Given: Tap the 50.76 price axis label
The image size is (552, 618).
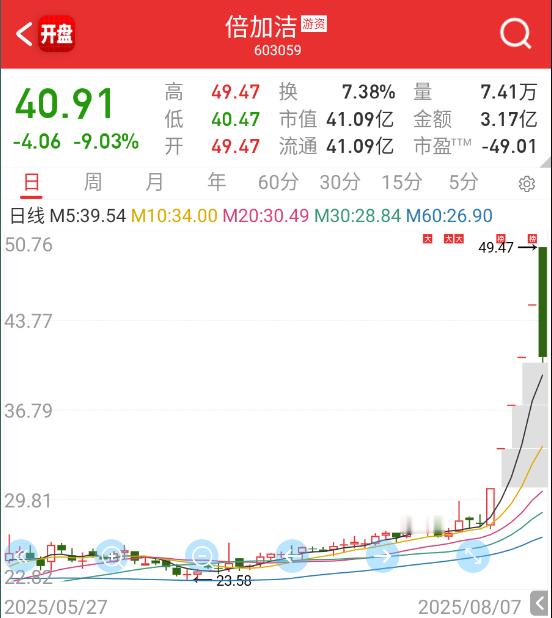Looking at the screenshot, I should 28,245.
